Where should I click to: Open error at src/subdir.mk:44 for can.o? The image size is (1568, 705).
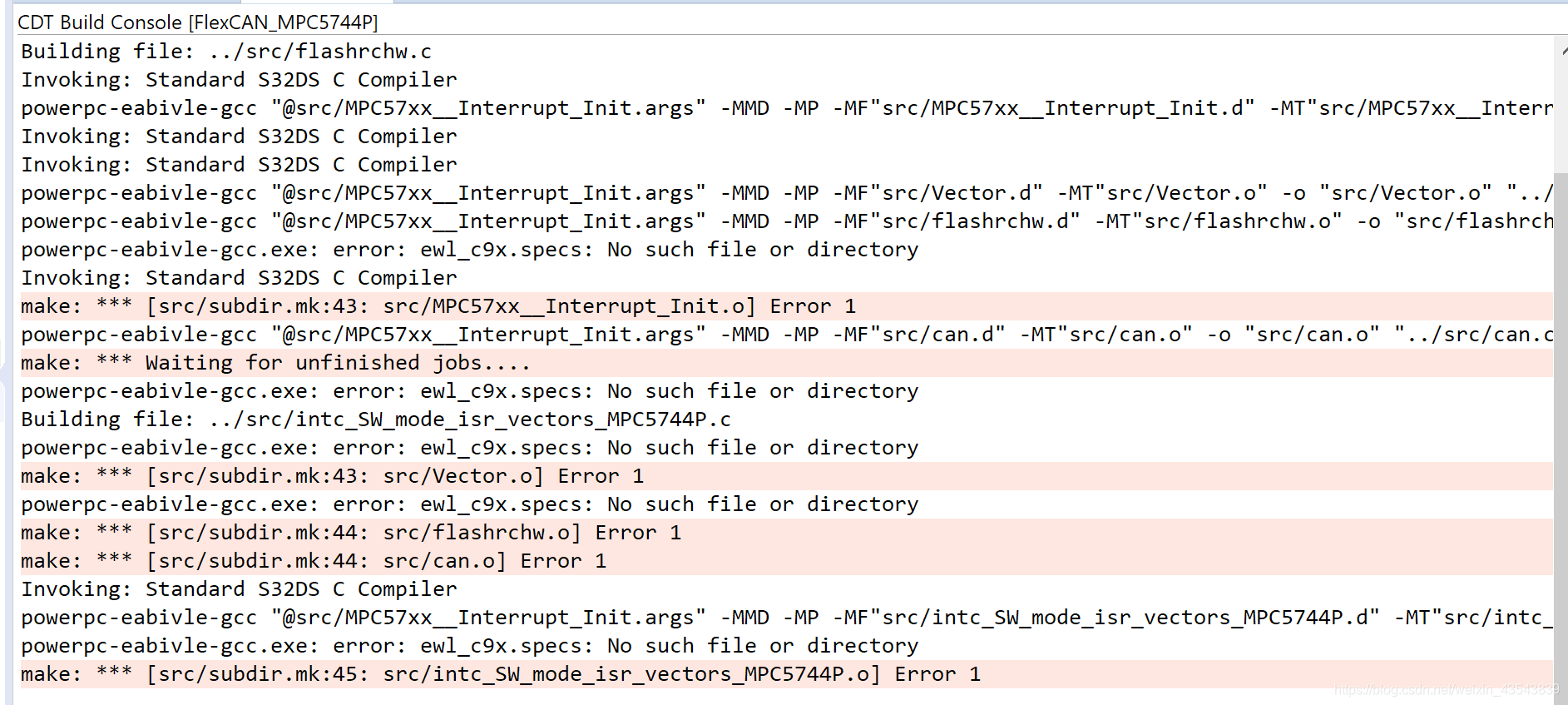pos(312,560)
